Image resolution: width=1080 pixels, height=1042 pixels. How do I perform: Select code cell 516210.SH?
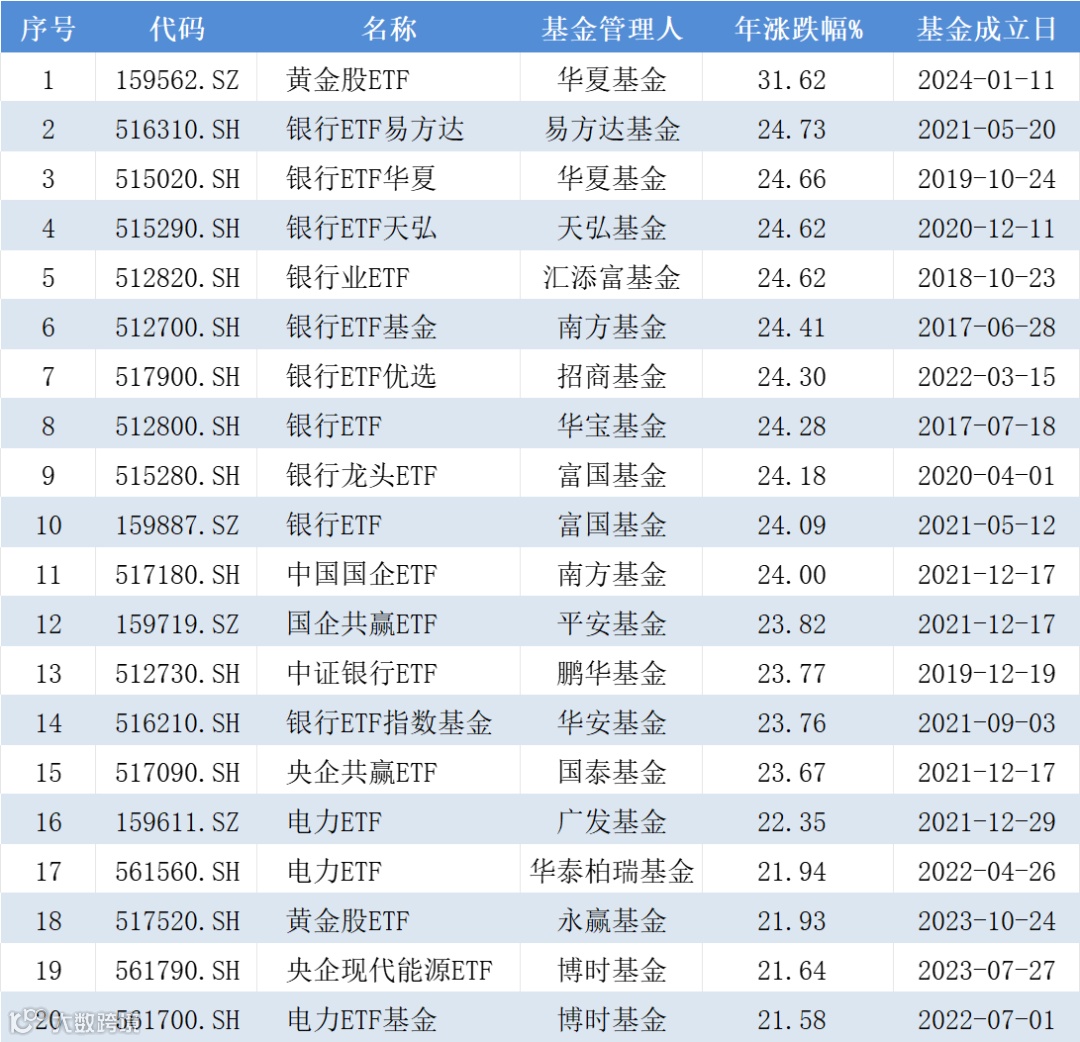177,723
